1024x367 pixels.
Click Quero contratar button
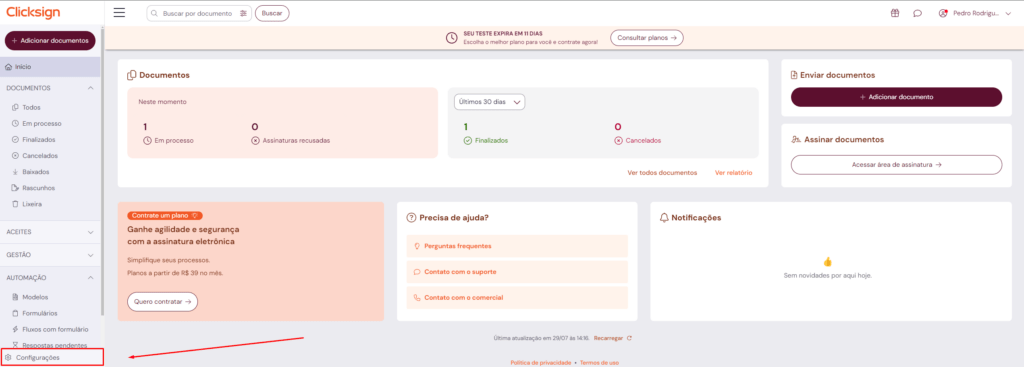(x=162, y=302)
